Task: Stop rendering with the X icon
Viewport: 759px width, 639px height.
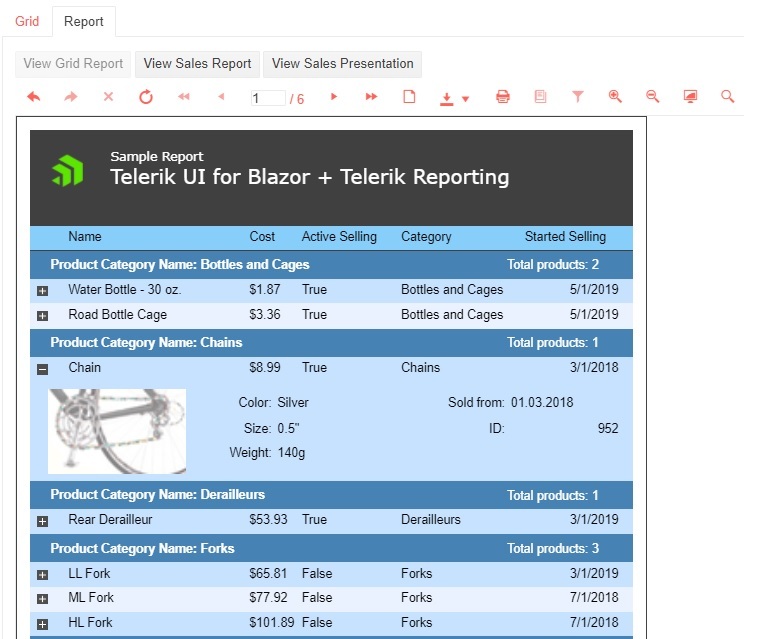Action: click(108, 97)
